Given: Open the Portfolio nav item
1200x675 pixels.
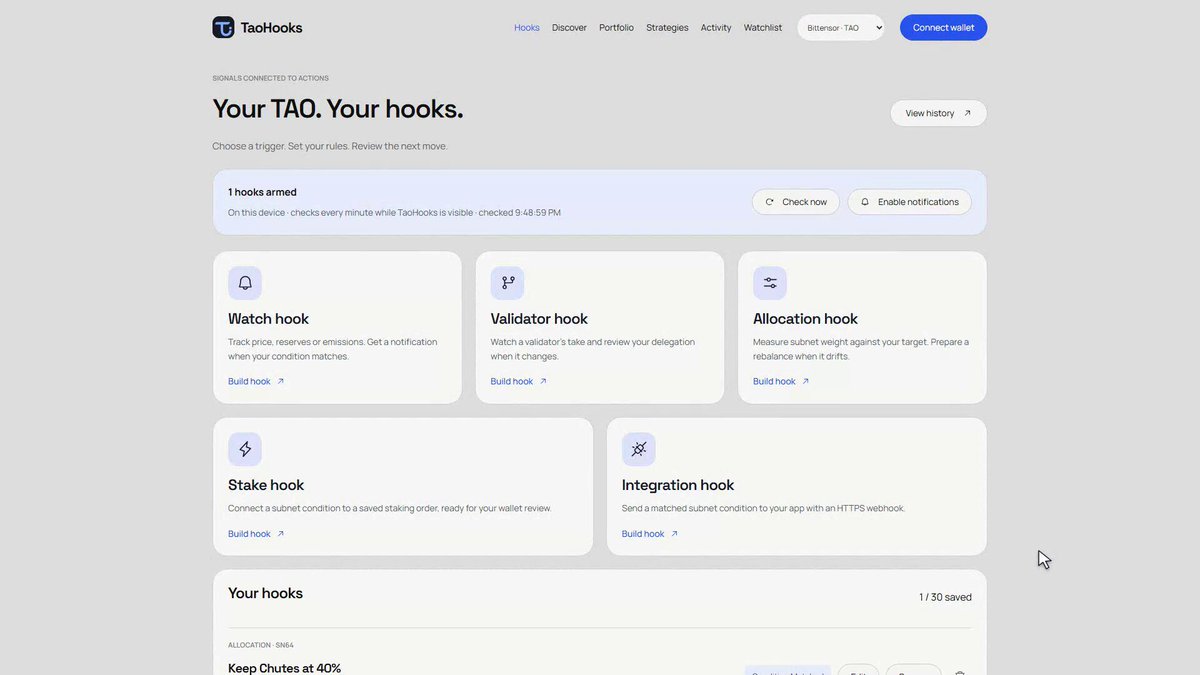Looking at the screenshot, I should (616, 28).
